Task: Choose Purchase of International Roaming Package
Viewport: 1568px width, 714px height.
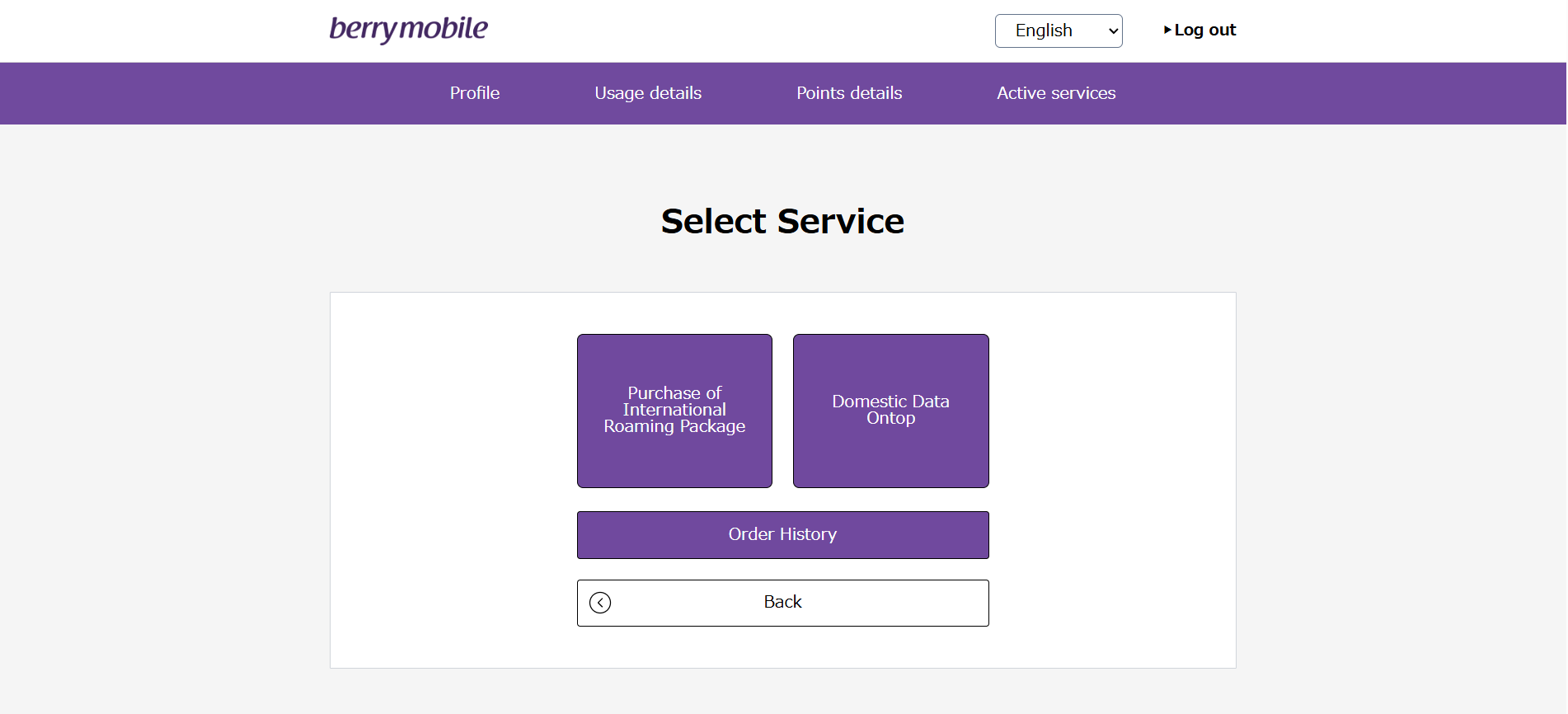Action: point(674,411)
